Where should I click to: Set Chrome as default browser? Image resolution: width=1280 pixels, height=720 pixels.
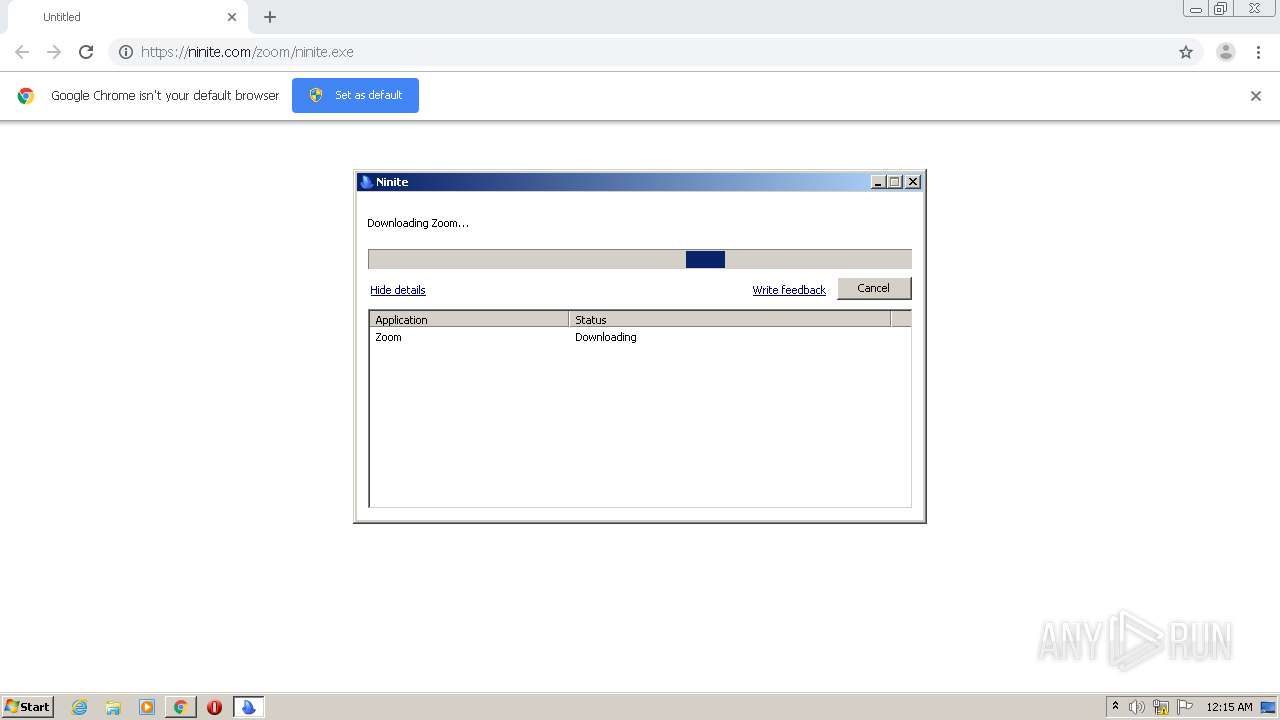pos(355,95)
